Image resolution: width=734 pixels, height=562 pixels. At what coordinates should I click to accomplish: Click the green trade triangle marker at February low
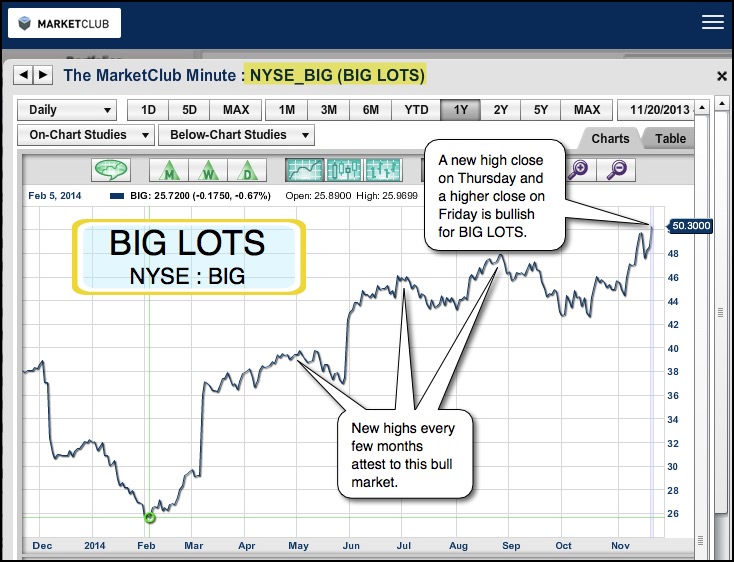pyautogui.click(x=149, y=517)
